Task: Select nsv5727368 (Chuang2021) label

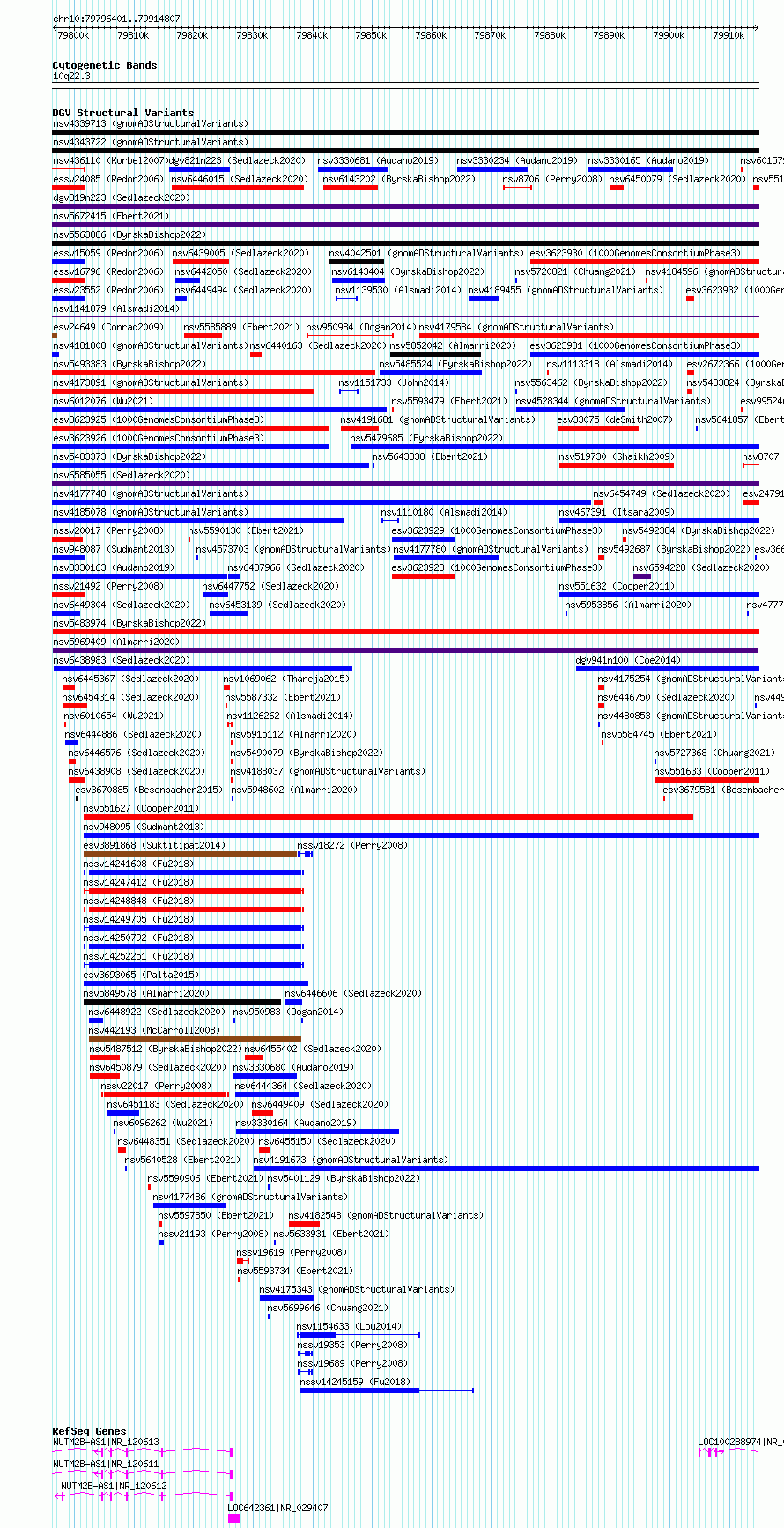Action: point(714,753)
